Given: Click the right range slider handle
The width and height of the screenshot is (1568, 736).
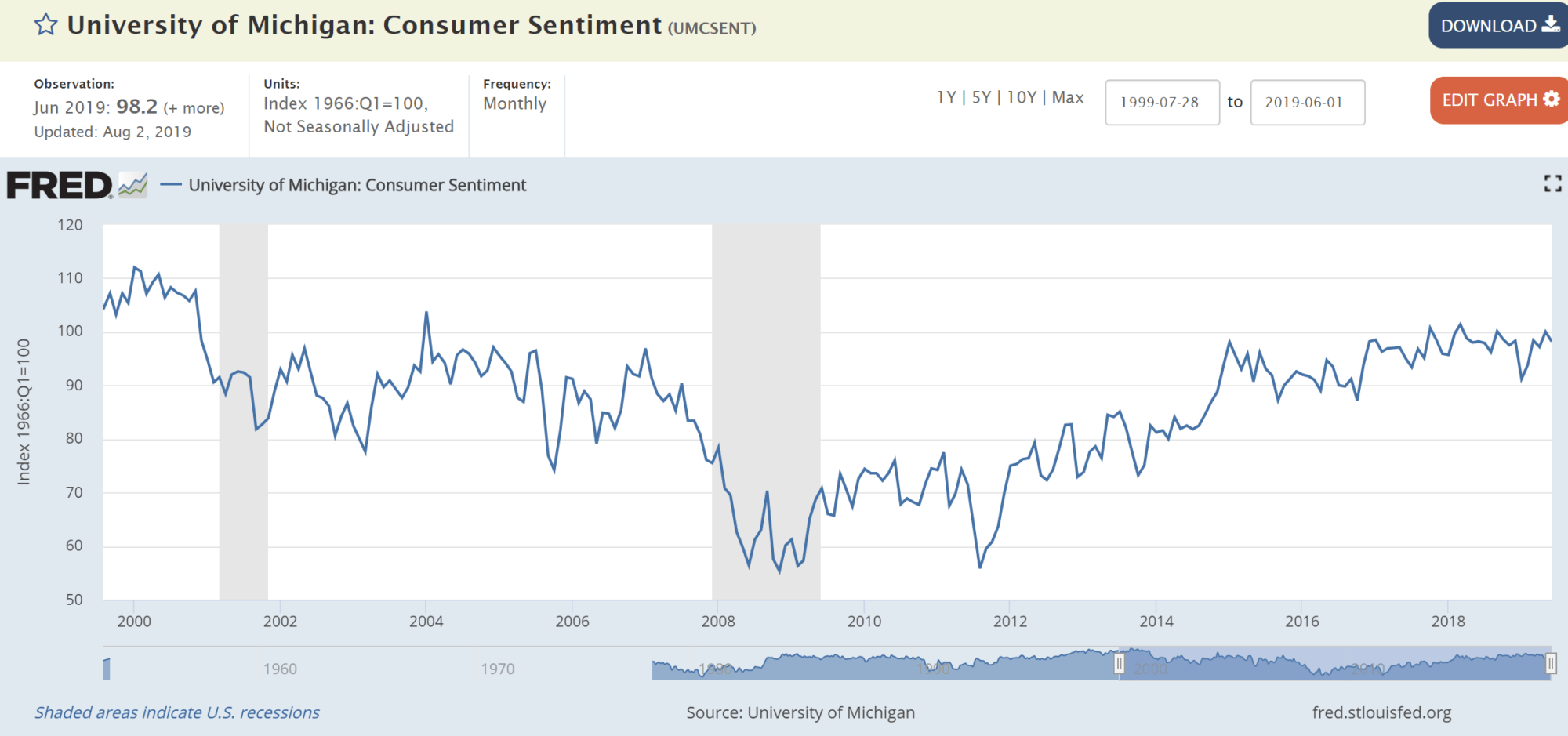Looking at the screenshot, I should (1551, 664).
